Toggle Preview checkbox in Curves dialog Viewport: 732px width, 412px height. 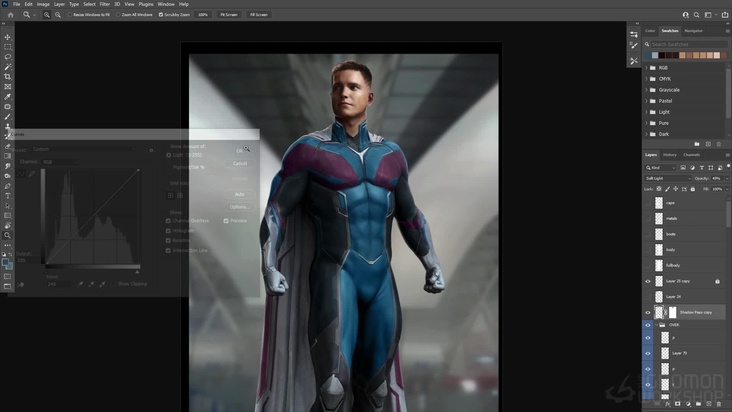[226, 221]
